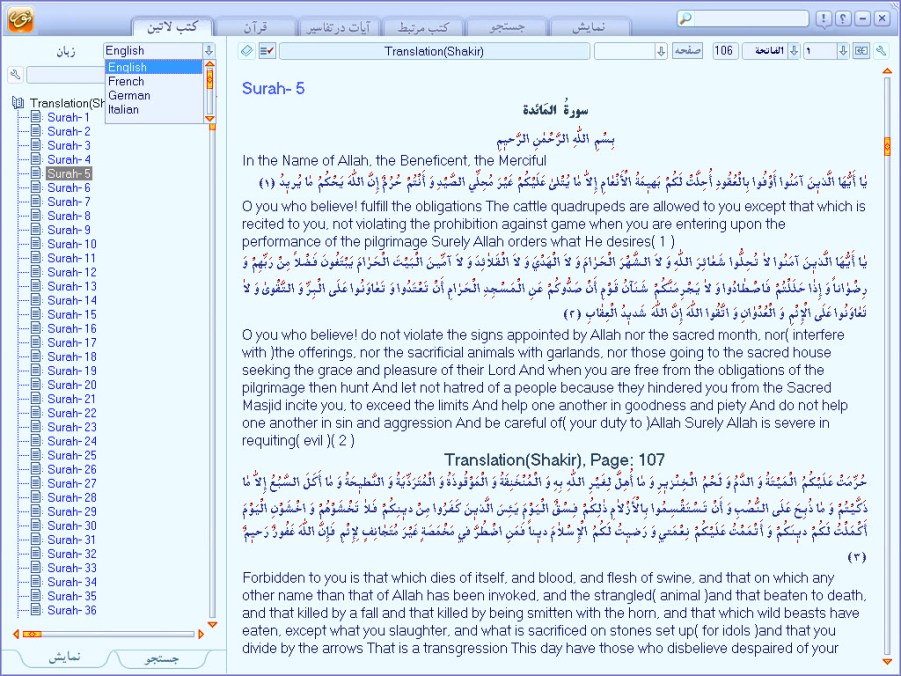Viewport: 901px width, 676px height.
Task: Click the magnifier icon in top search box
Action: tap(686, 18)
